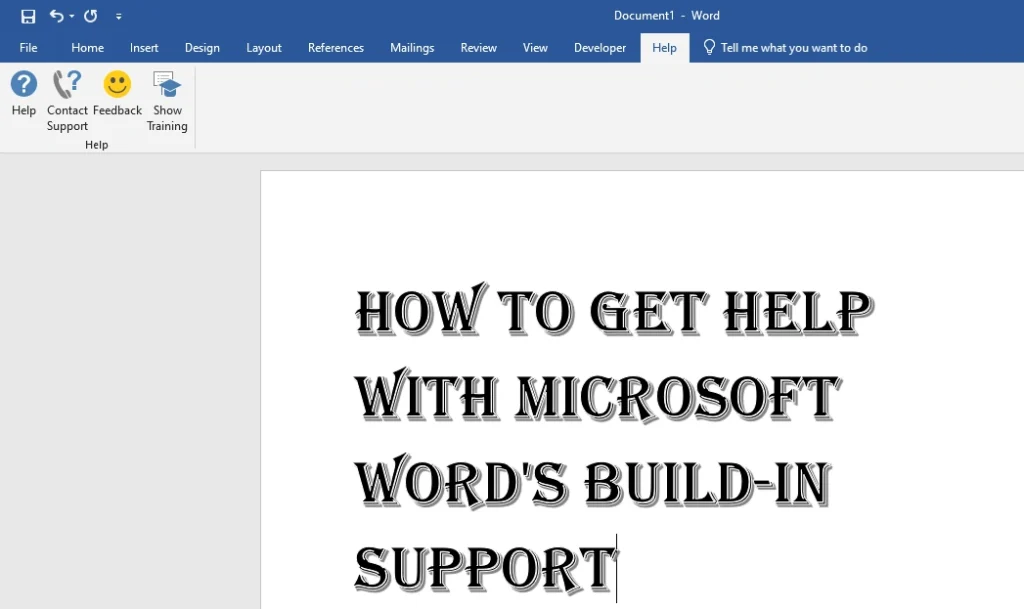Select the Design tab
Image resolution: width=1024 pixels, height=609 pixels.
point(202,47)
